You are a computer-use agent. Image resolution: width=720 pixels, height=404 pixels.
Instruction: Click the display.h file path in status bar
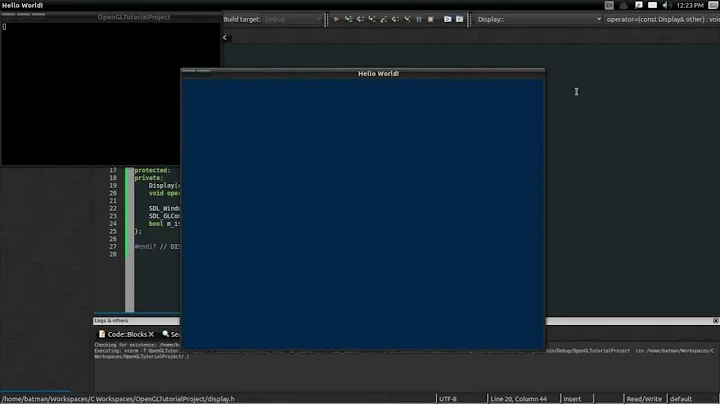(x=118, y=399)
